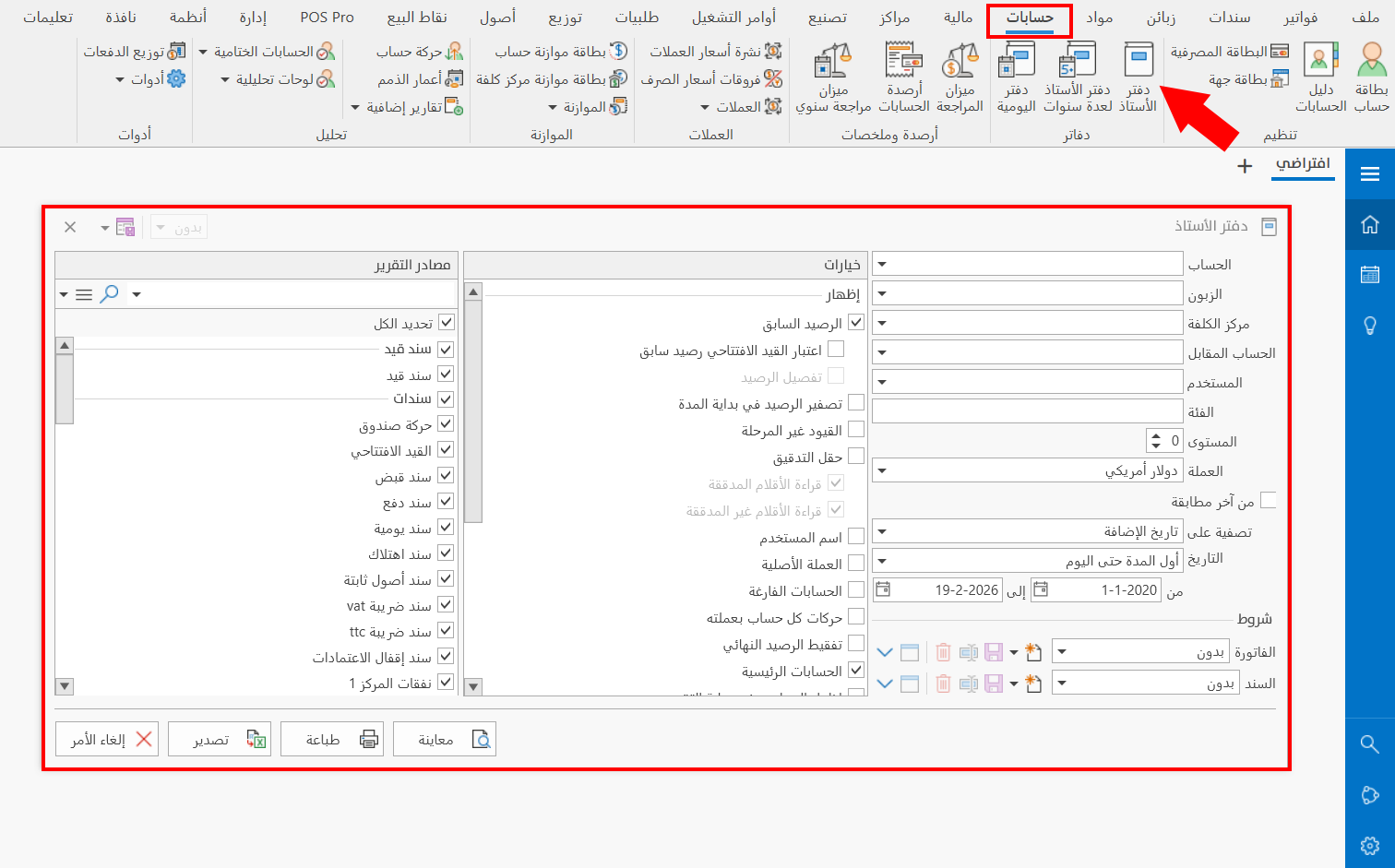Viewport: 1395px width, 868px height.
Task: Open مركز الكلفة cost center dropdown
Action: click(x=882, y=323)
